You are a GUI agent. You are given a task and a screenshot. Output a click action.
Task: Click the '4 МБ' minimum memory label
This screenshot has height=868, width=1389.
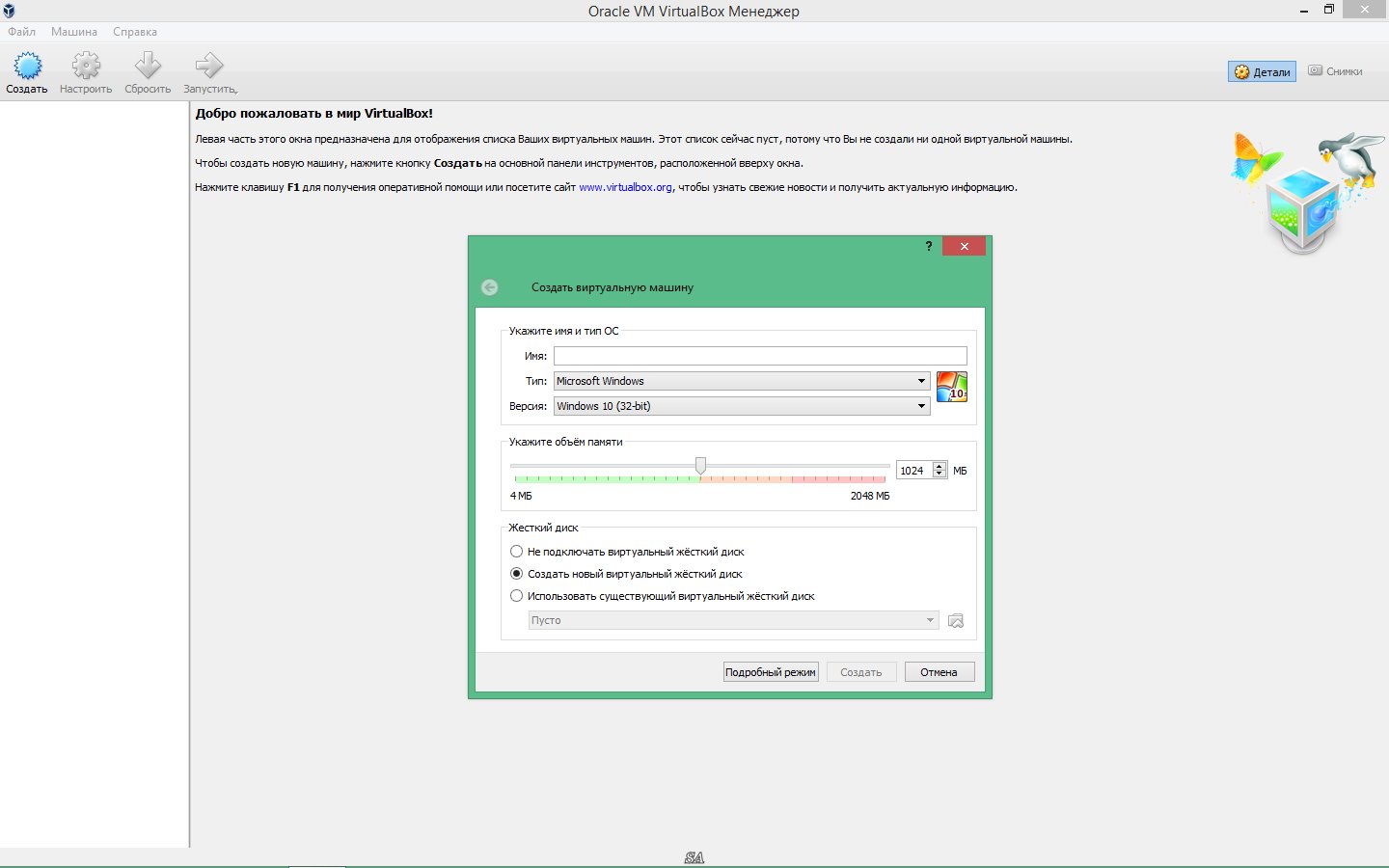tap(521, 496)
